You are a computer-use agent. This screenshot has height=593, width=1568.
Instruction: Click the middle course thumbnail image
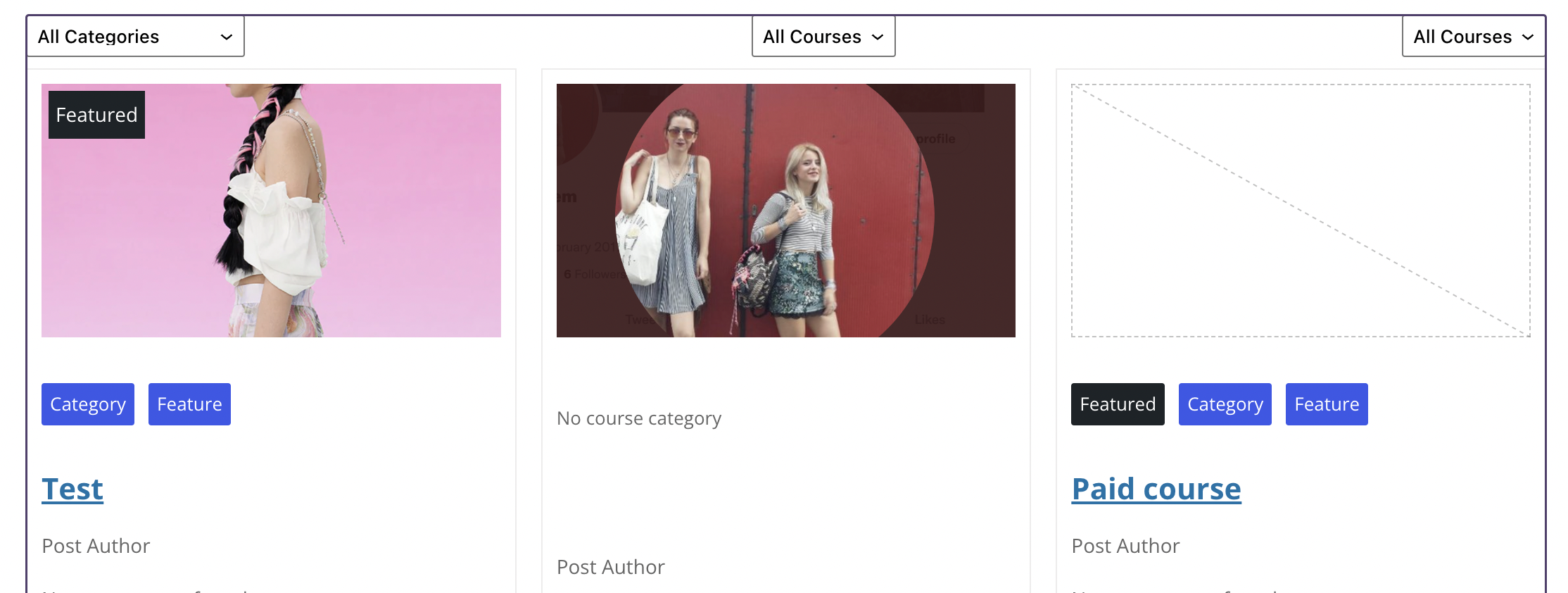(x=786, y=210)
